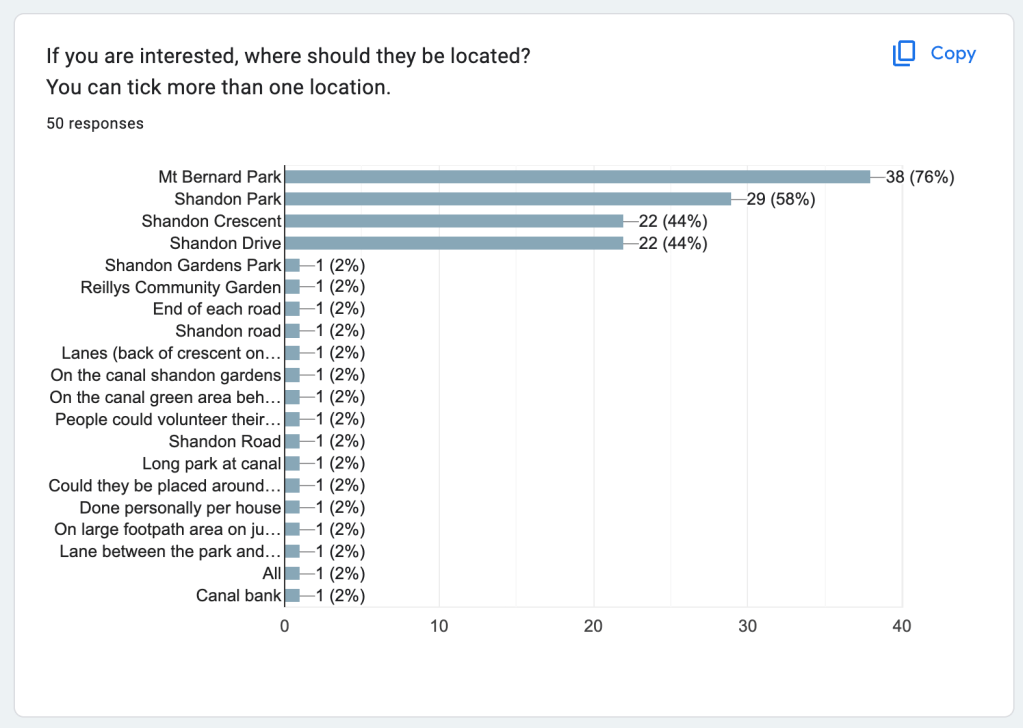Click the End of each road label
Viewport: 1023px width, 728px height.
(x=217, y=309)
